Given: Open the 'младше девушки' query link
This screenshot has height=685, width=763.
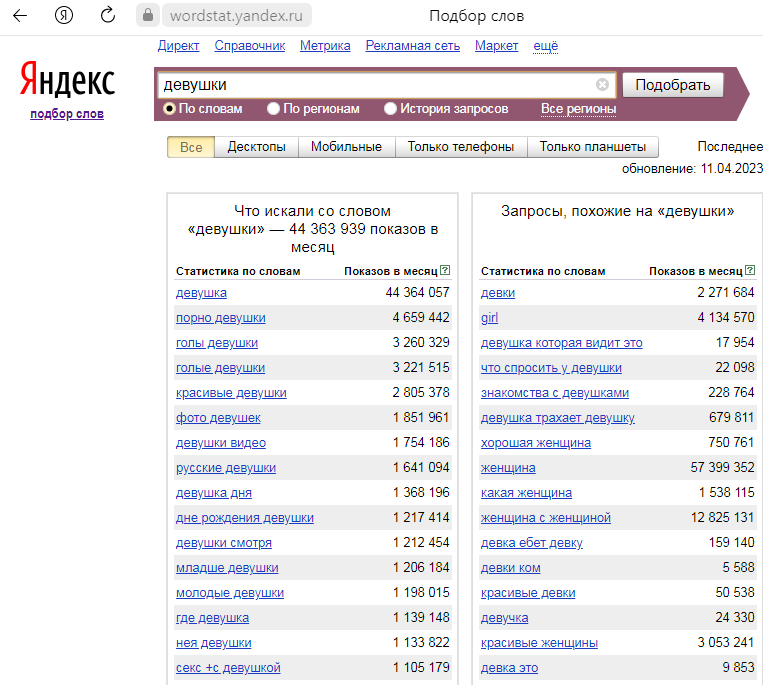Looking at the screenshot, I should (x=227, y=568).
